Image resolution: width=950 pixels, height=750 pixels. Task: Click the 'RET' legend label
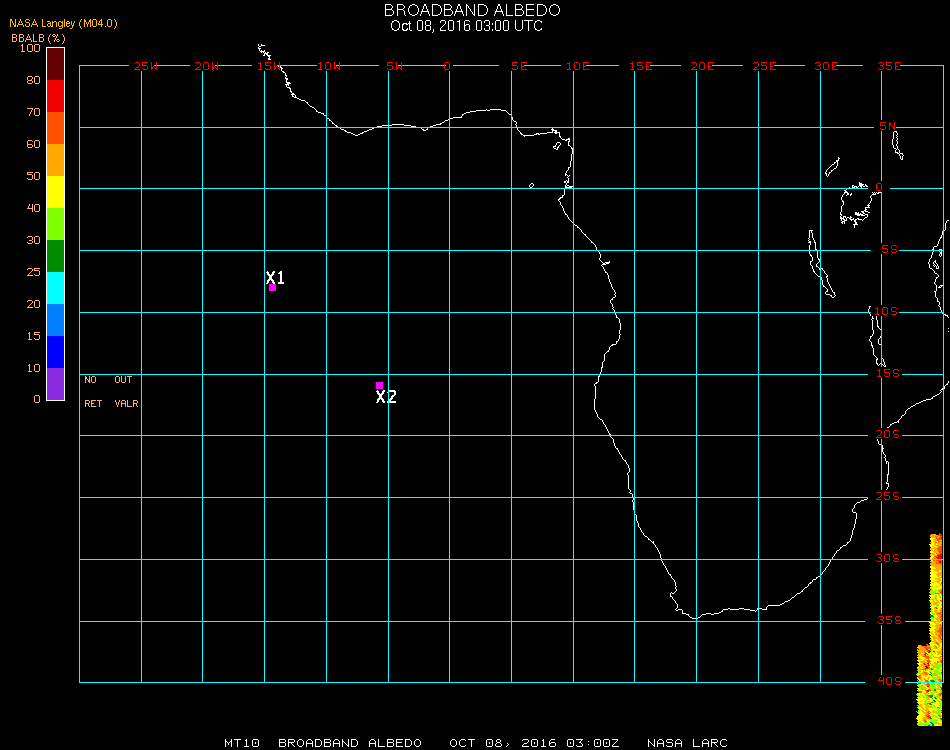(93, 403)
